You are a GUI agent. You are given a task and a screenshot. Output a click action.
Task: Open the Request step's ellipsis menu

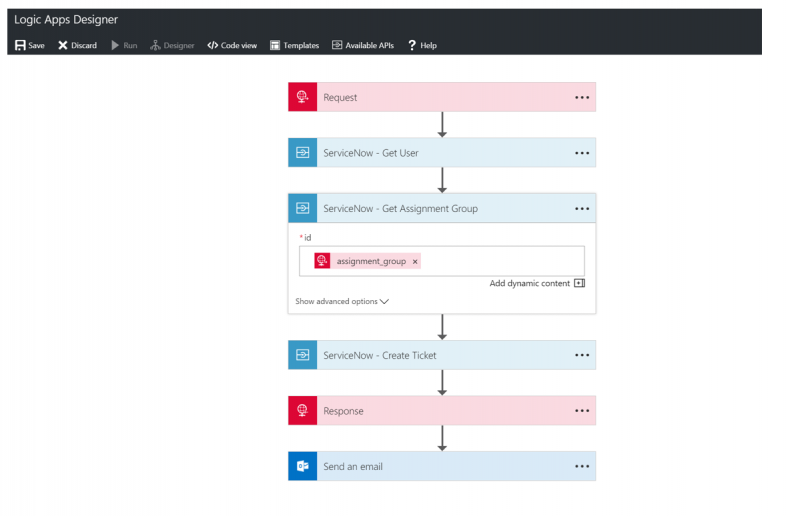(x=582, y=97)
